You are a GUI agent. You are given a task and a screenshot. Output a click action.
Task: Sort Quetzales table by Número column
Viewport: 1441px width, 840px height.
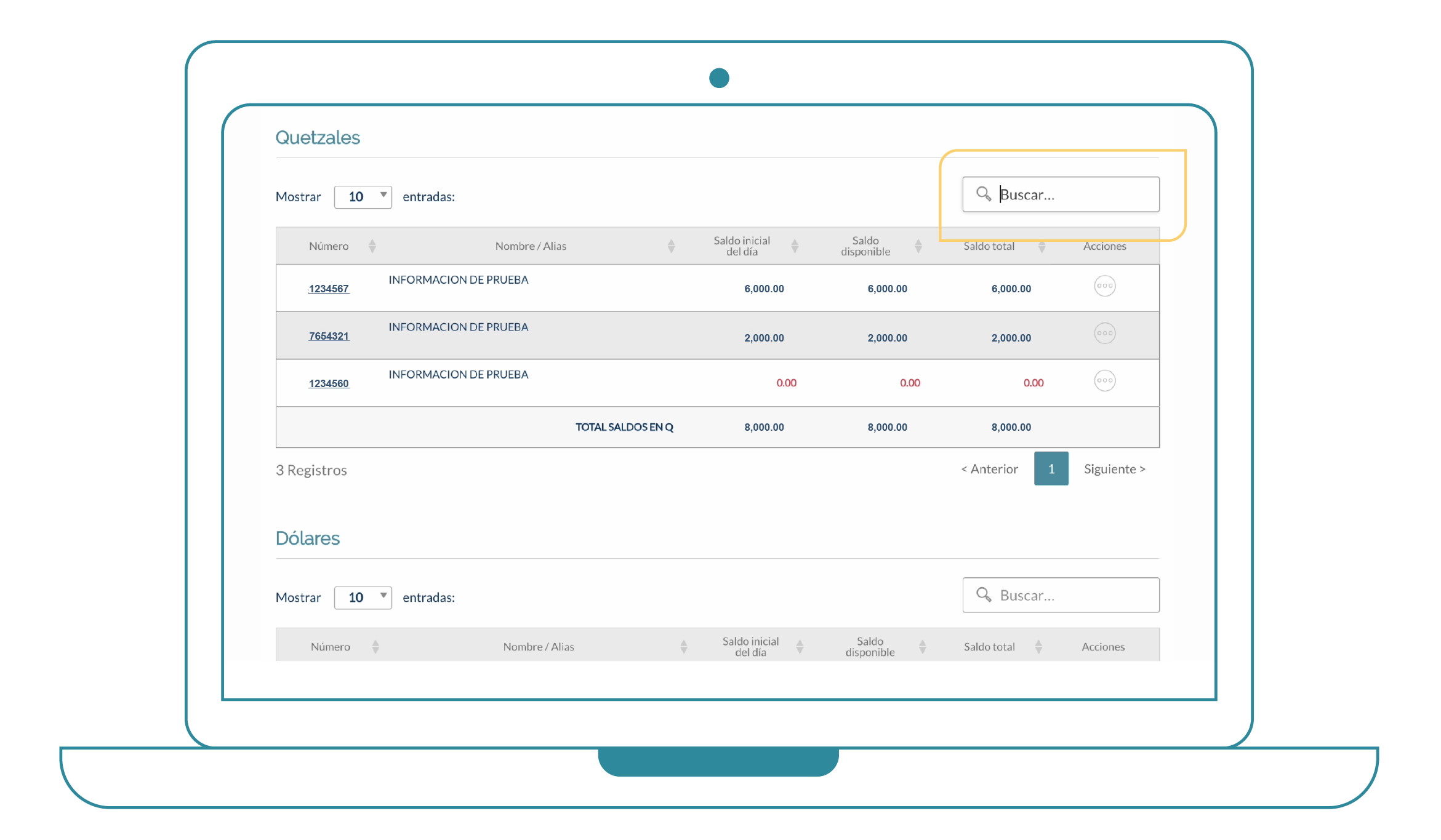coord(372,246)
